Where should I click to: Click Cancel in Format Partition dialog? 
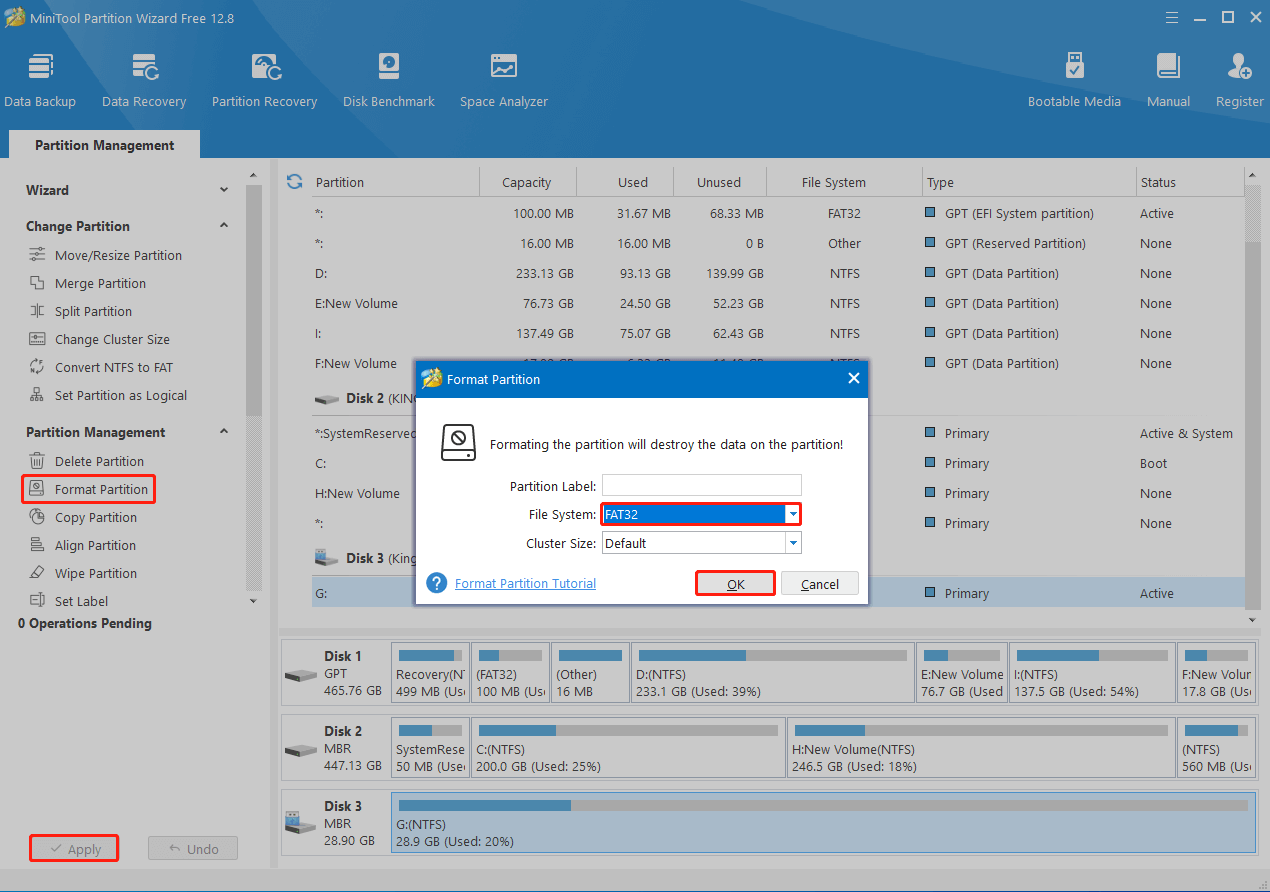[x=820, y=584]
